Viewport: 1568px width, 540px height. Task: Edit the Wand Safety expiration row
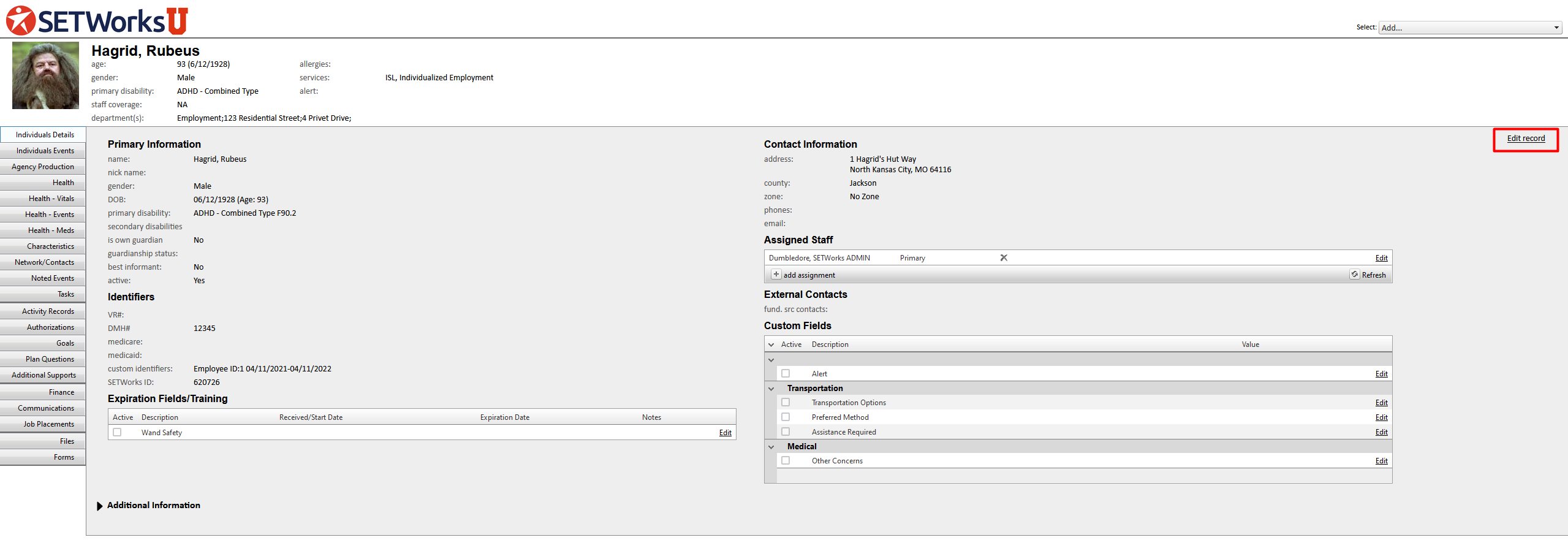click(x=725, y=433)
